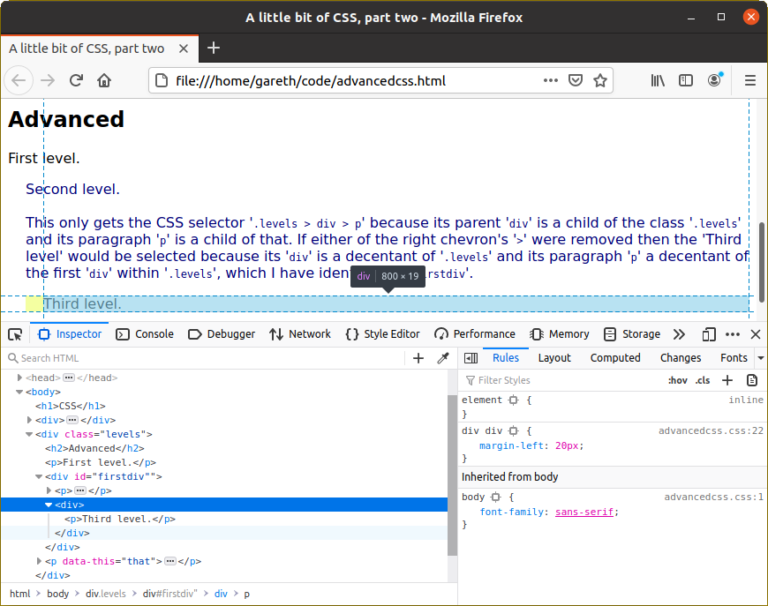Grab a color with the eyedropper
This screenshot has height=606, width=768.
[443, 358]
